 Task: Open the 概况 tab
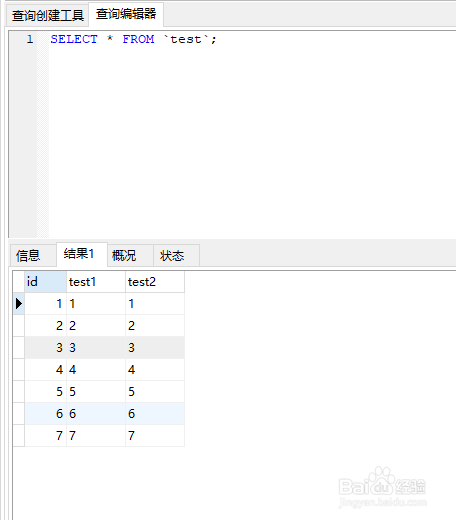[130, 255]
